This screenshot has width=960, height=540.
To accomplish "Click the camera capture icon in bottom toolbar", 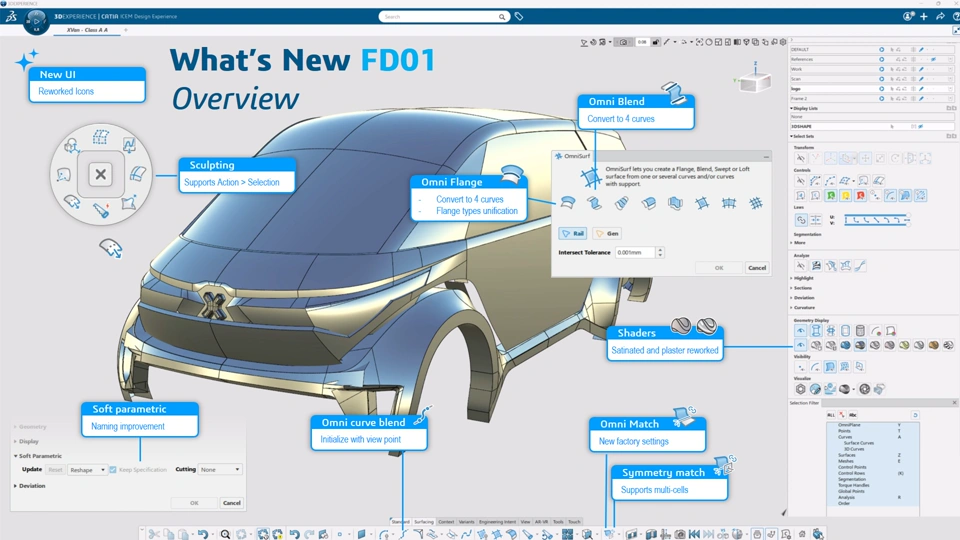I will pos(680,534).
